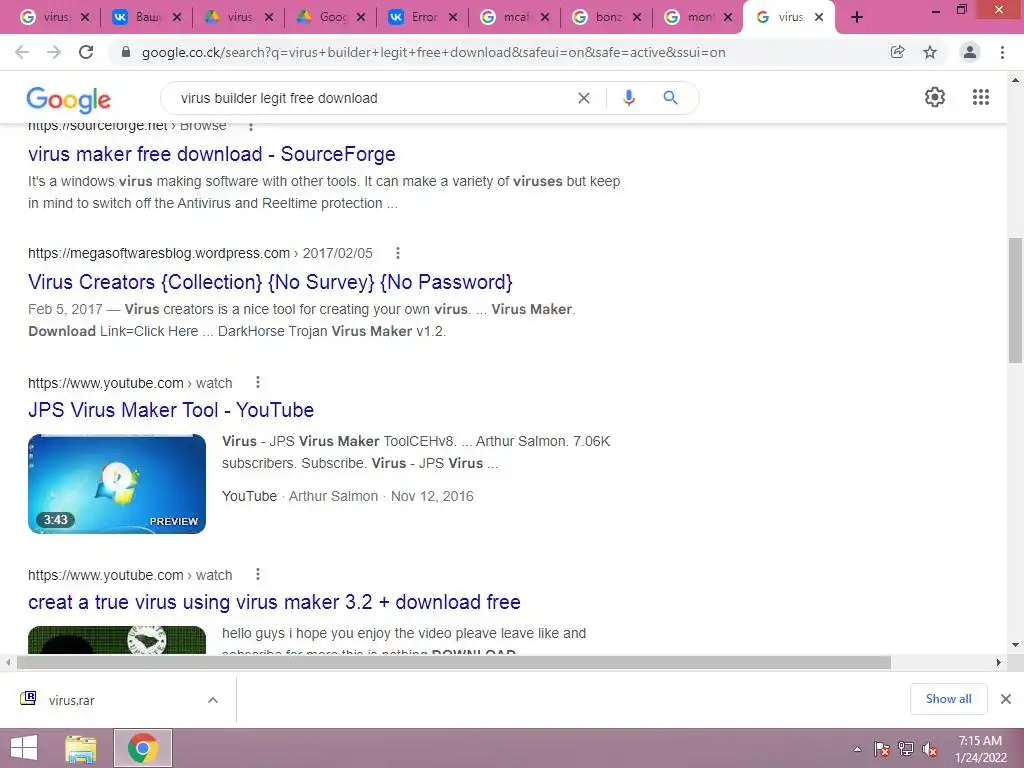Open Action Center flag in tray
The image size is (1024, 768).
tap(882, 749)
